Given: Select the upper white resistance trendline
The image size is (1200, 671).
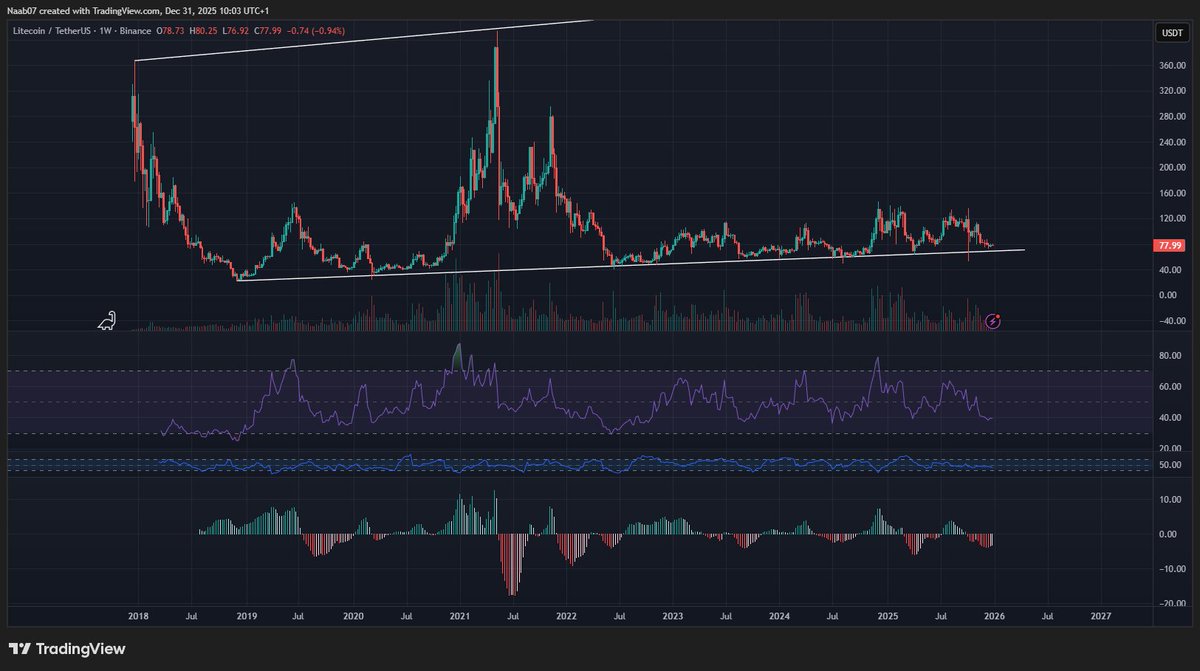Looking at the screenshot, I should point(365,40).
